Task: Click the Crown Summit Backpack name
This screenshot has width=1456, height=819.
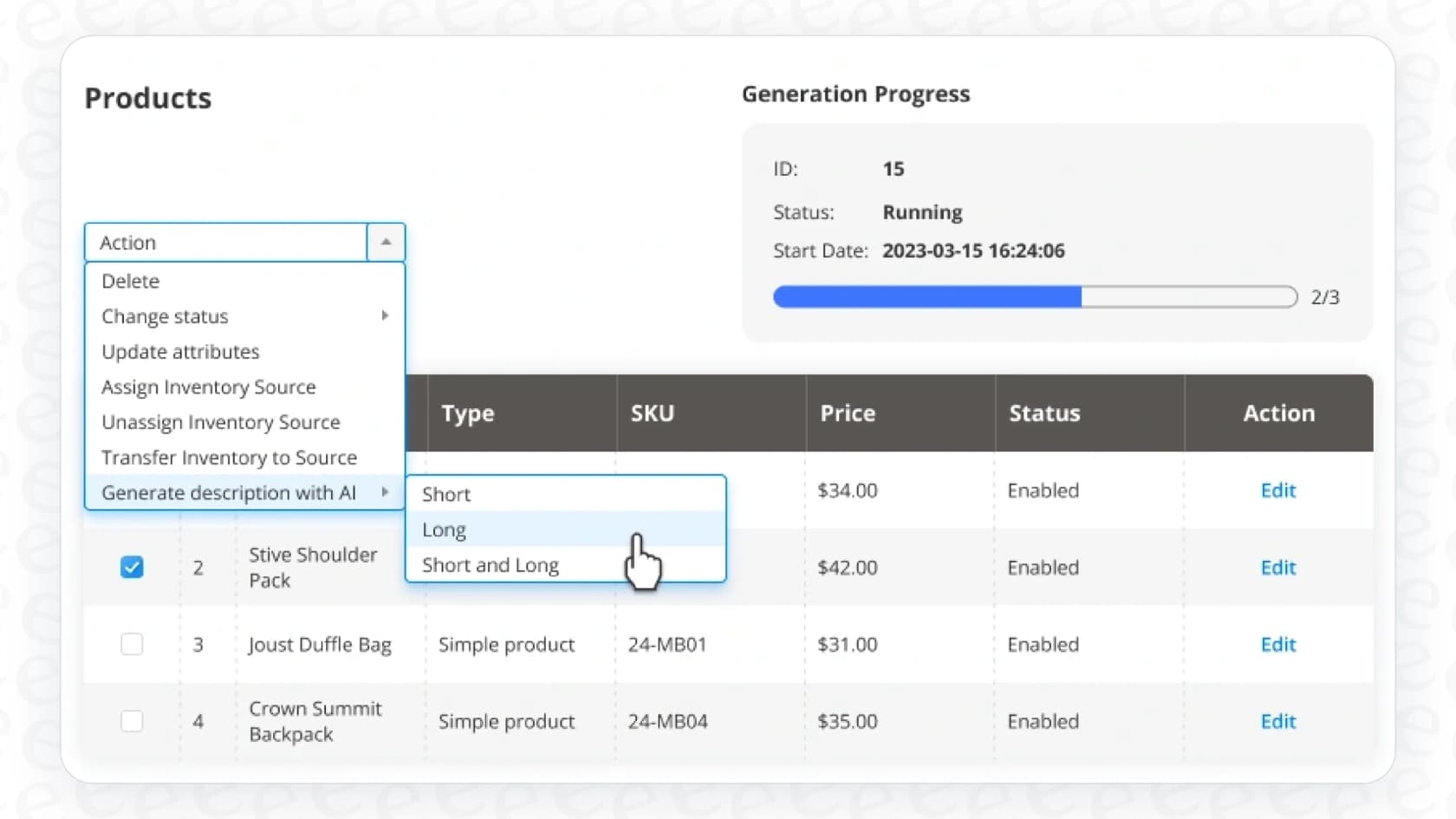Action: pyautogui.click(x=315, y=721)
